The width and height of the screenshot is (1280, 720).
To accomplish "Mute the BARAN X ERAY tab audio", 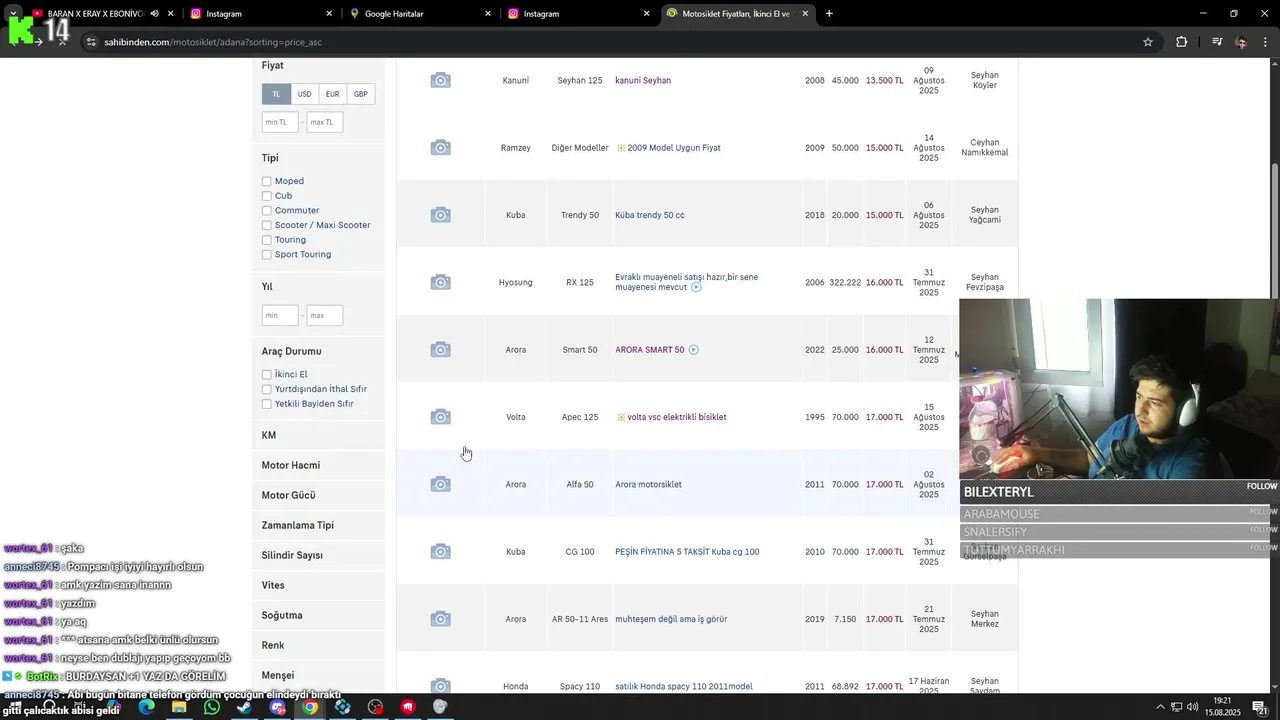I will click(x=154, y=14).
